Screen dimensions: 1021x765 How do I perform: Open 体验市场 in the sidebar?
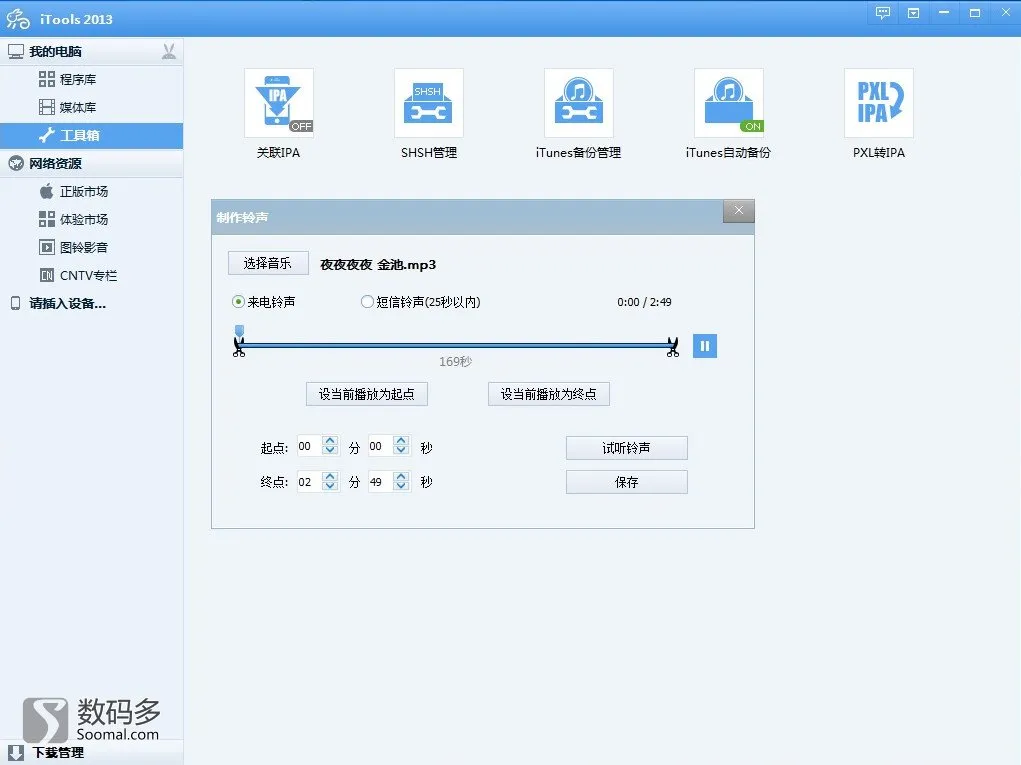(91, 219)
